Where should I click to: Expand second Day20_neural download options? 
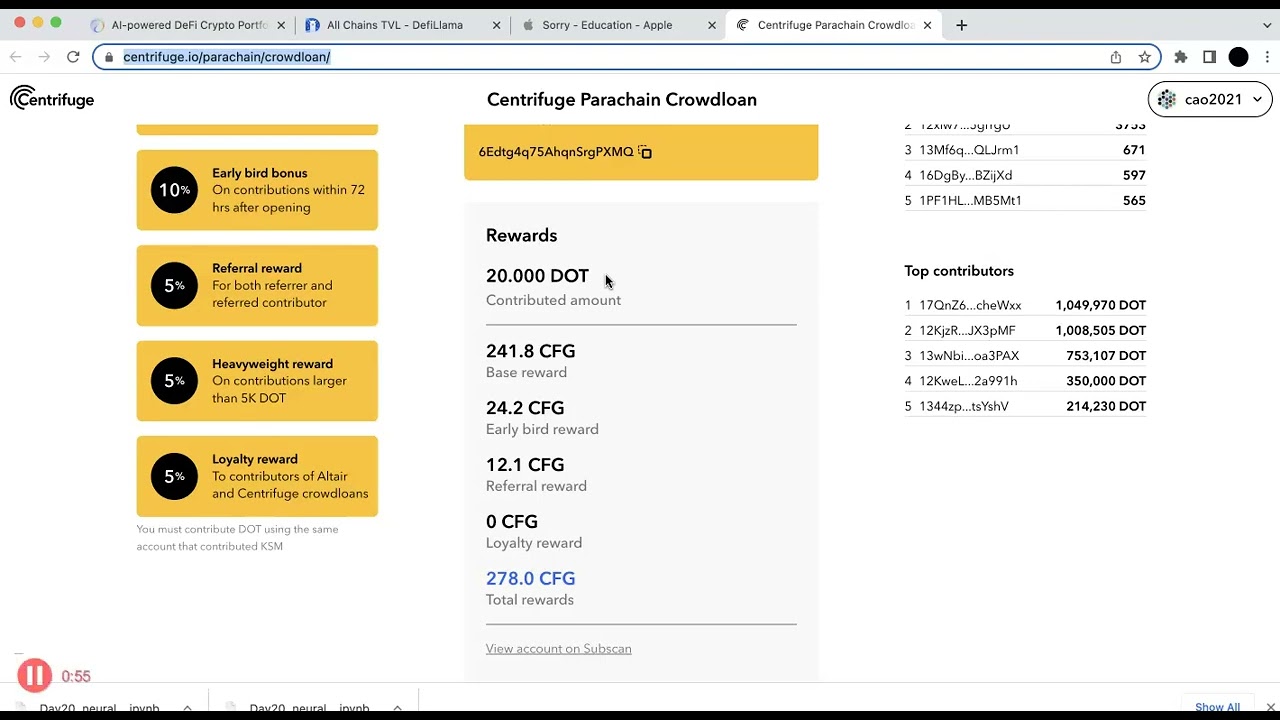point(397,708)
